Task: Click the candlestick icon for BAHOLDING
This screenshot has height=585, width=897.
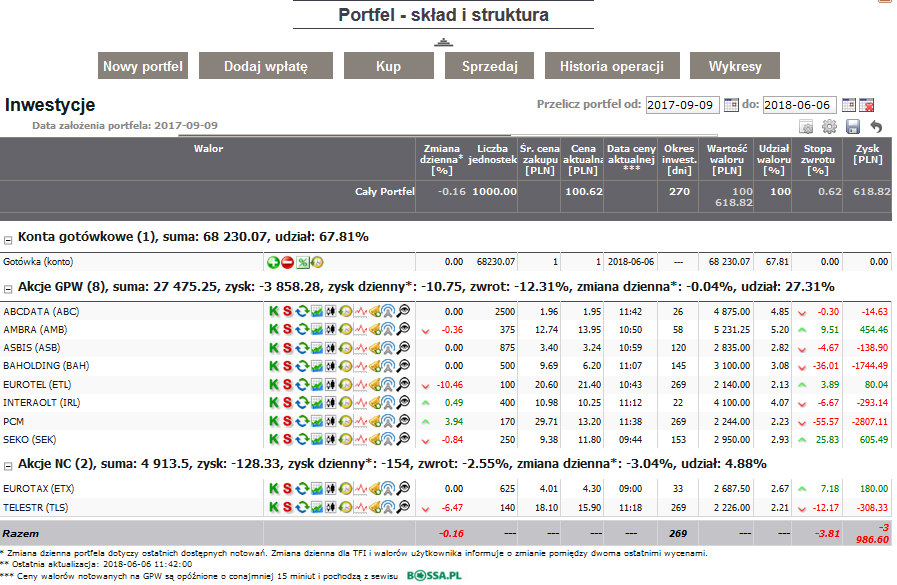Action: pos(331,366)
